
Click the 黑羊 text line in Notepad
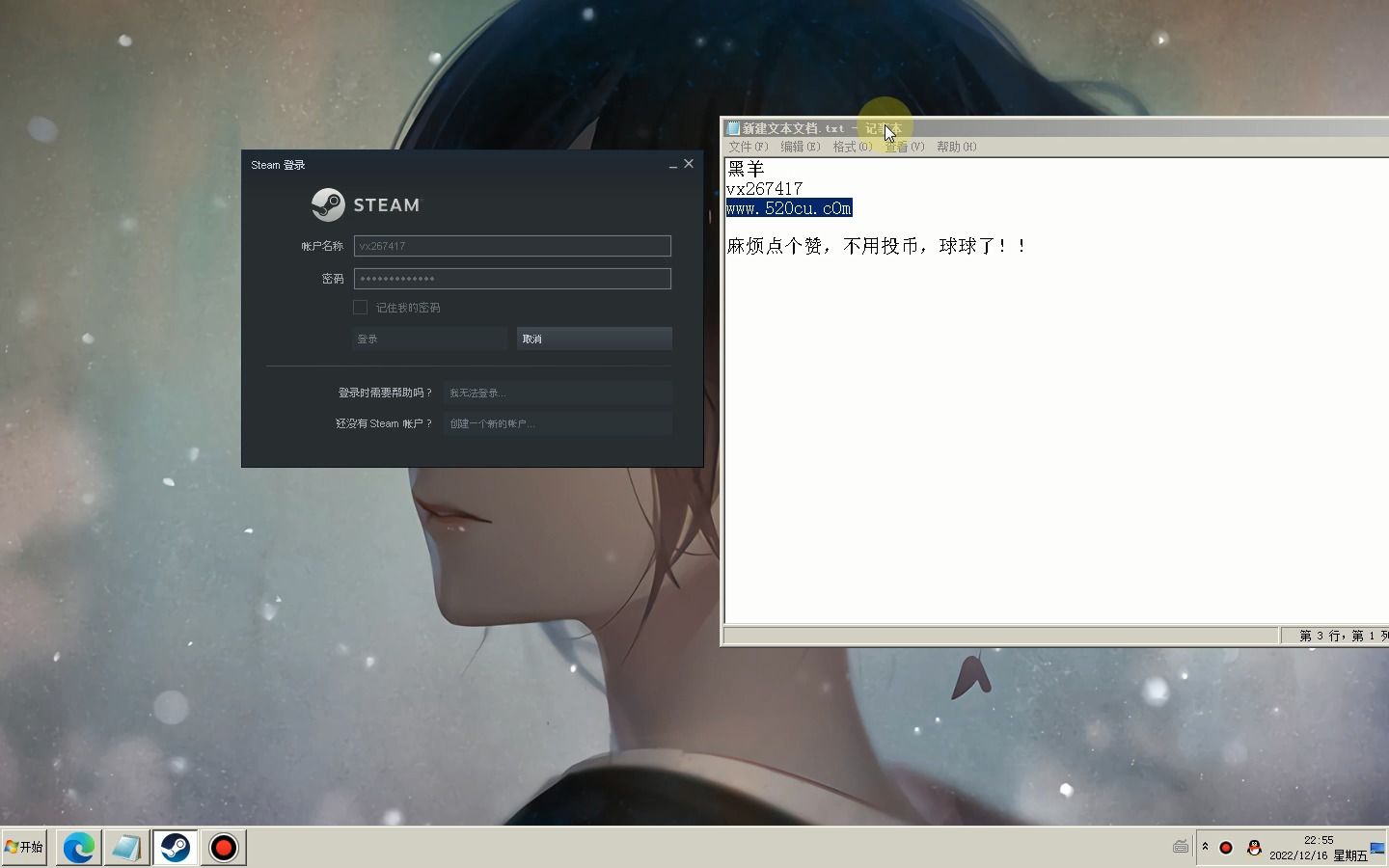(746, 169)
